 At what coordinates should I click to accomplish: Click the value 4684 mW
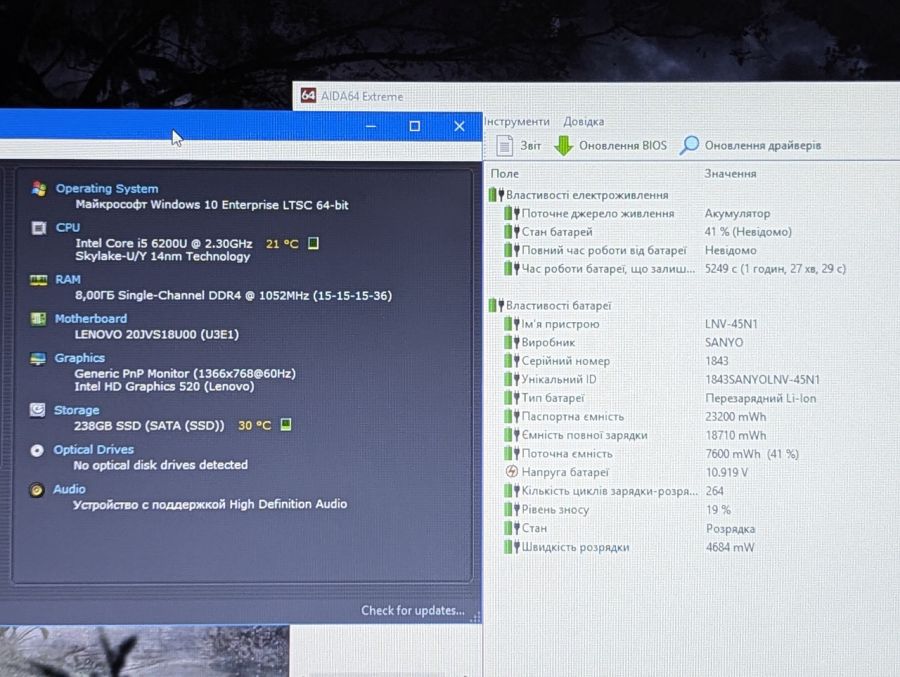pyautogui.click(x=730, y=547)
